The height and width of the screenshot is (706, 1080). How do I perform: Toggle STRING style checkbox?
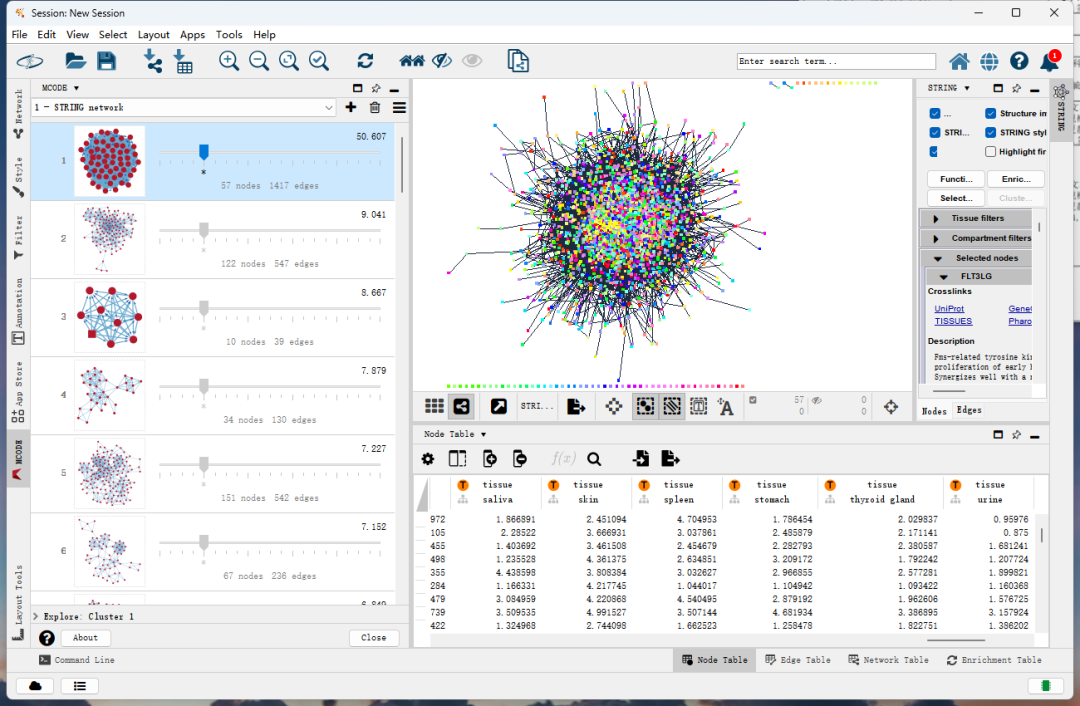tap(990, 132)
